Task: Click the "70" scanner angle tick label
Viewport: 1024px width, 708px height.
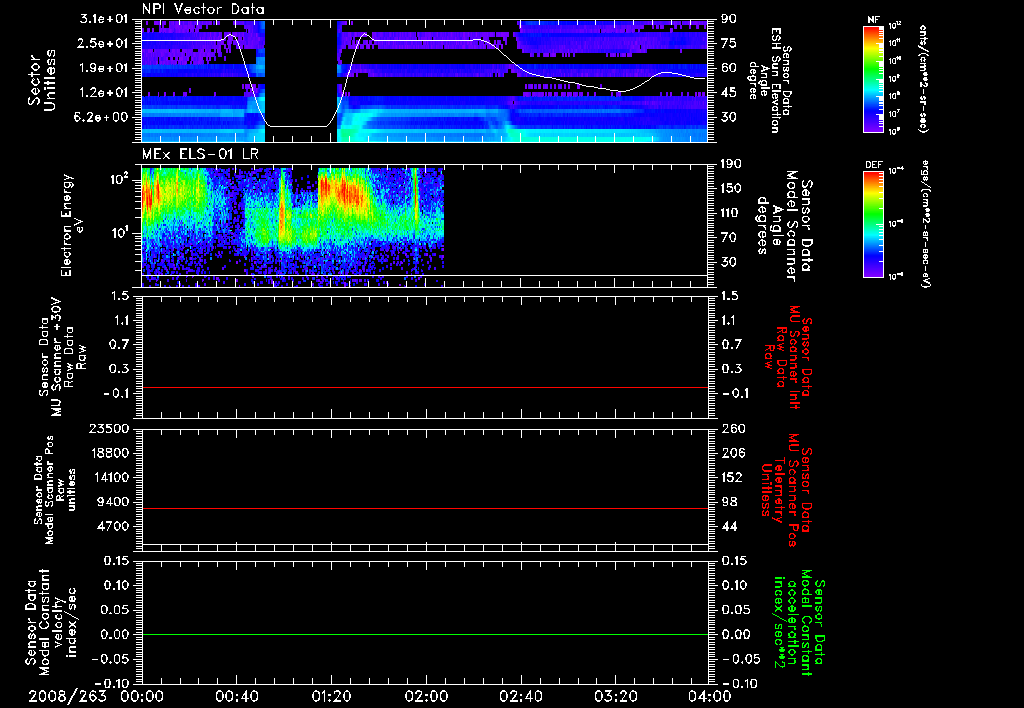Action: (x=728, y=237)
